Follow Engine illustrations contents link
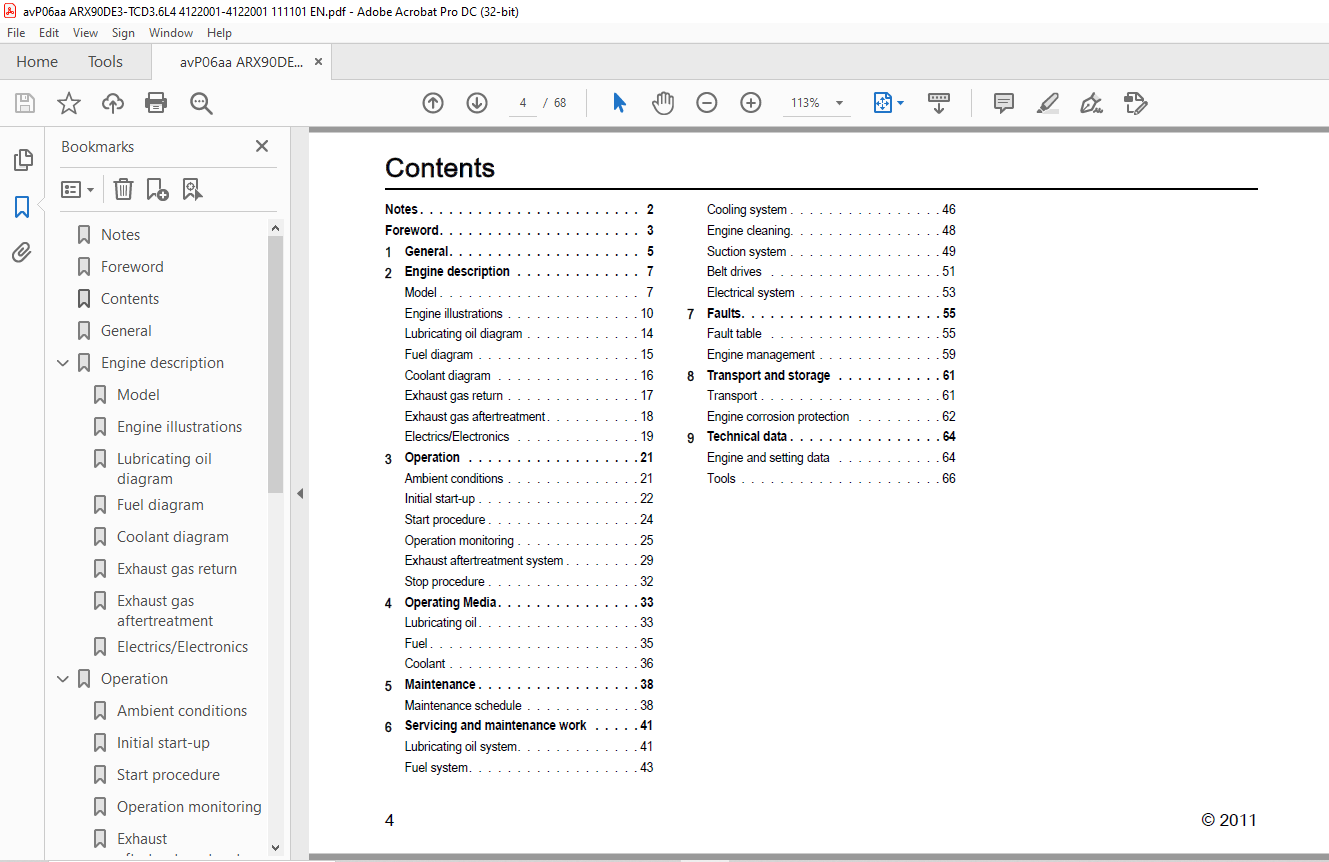The height and width of the screenshot is (862, 1329). (x=453, y=314)
